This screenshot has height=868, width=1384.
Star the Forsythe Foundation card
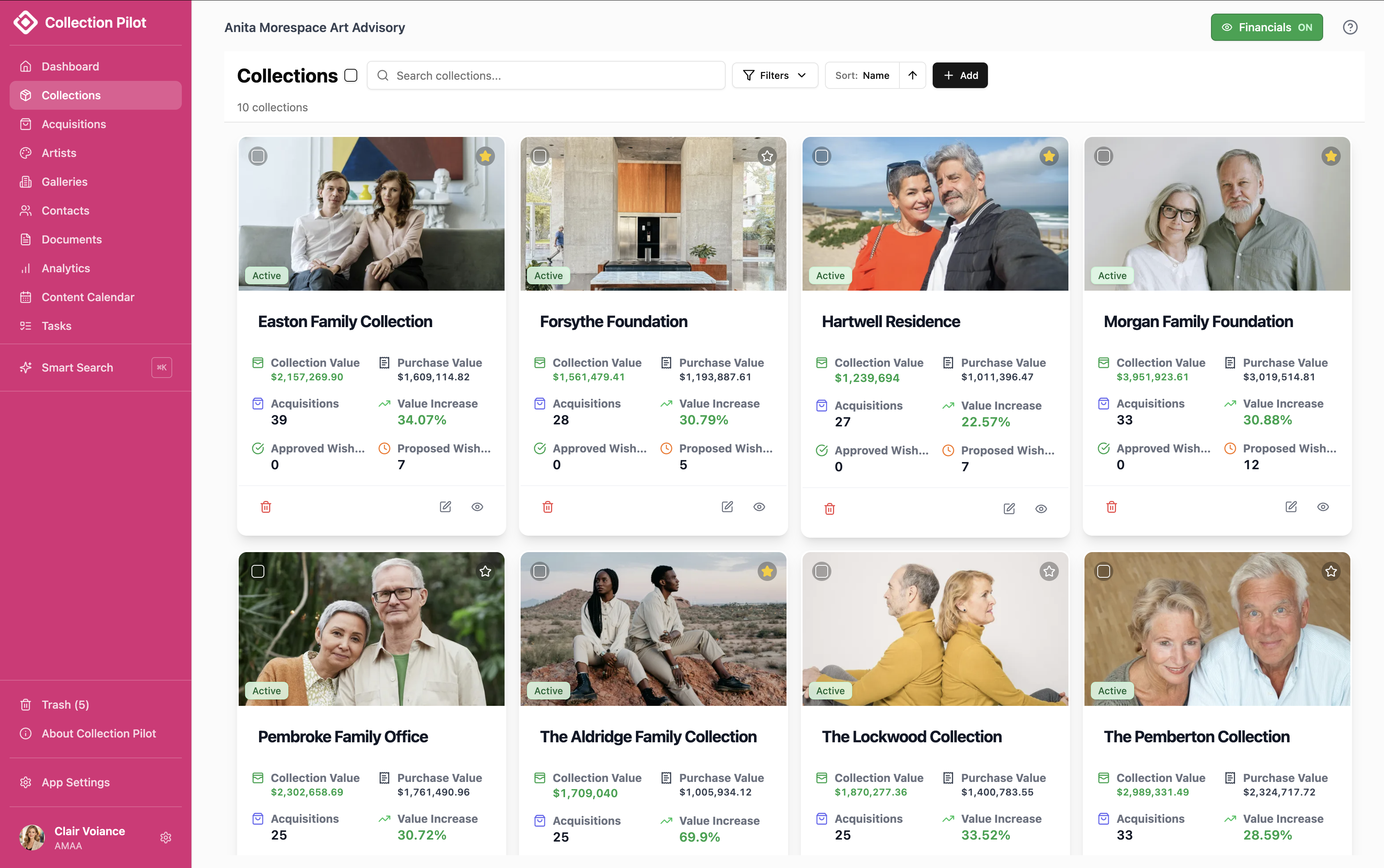click(767, 156)
